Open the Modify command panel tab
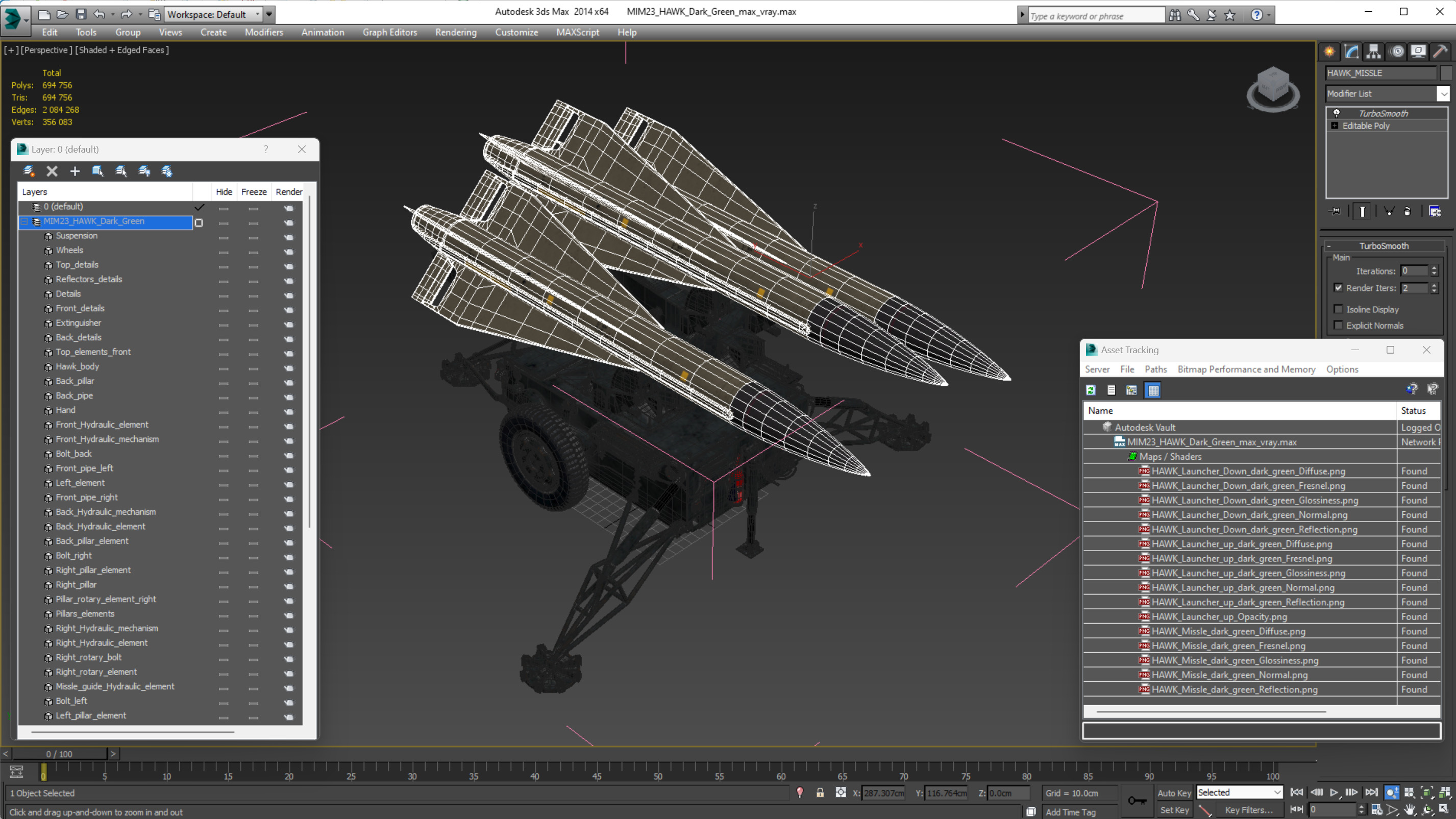Image resolution: width=1456 pixels, height=819 pixels. click(x=1351, y=52)
